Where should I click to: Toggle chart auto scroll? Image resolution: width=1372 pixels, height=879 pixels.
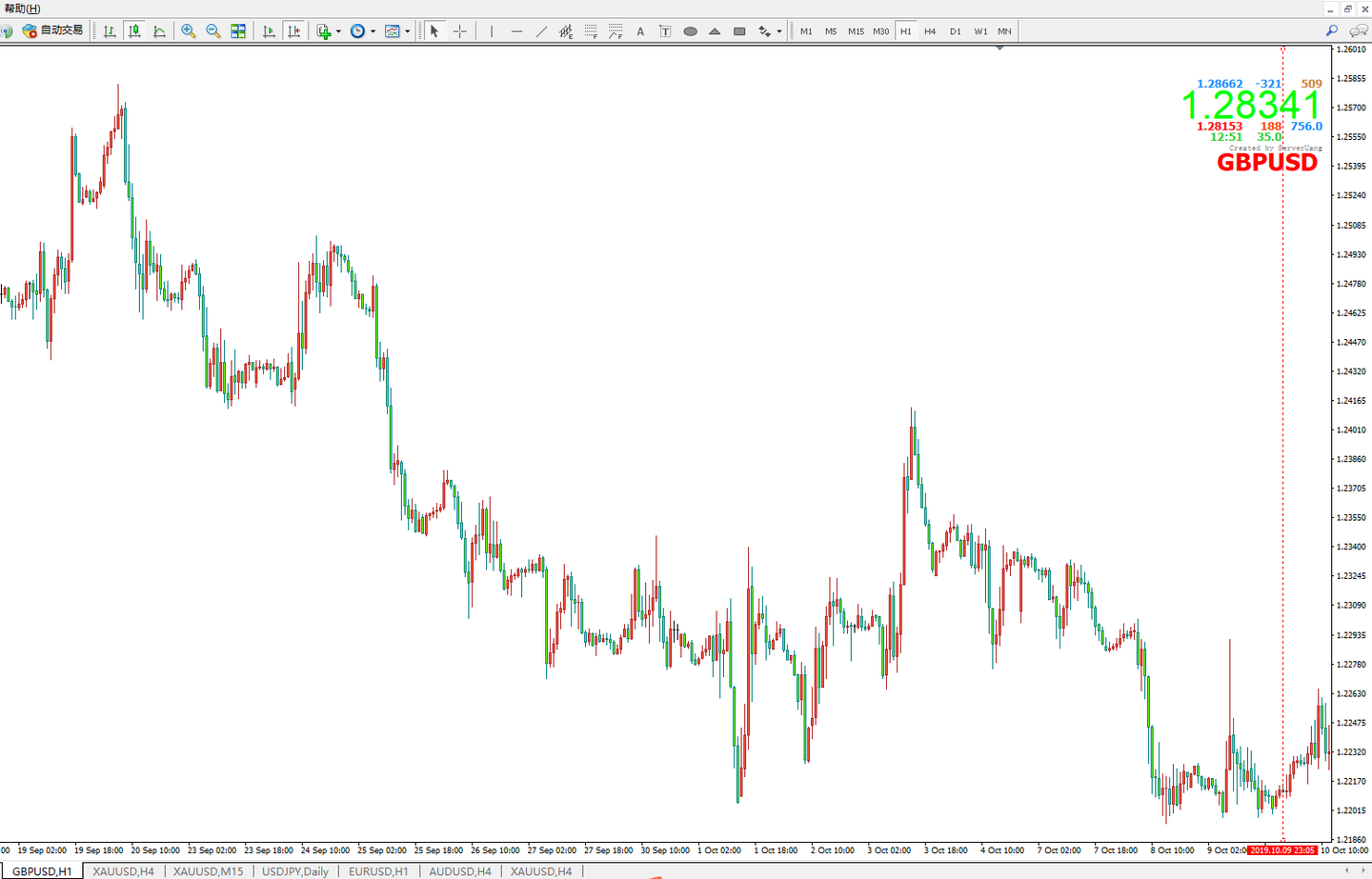coord(269,30)
